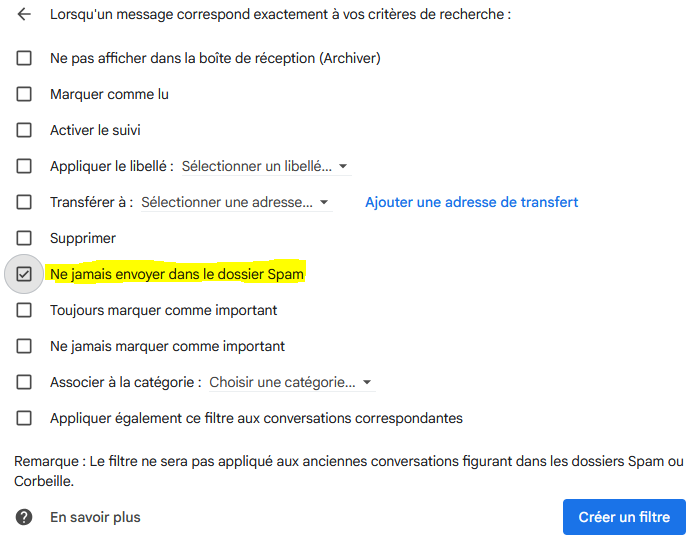The width and height of the screenshot is (700, 543).
Task: Tick the Activer le suivi checkbox
Action: coord(24,130)
